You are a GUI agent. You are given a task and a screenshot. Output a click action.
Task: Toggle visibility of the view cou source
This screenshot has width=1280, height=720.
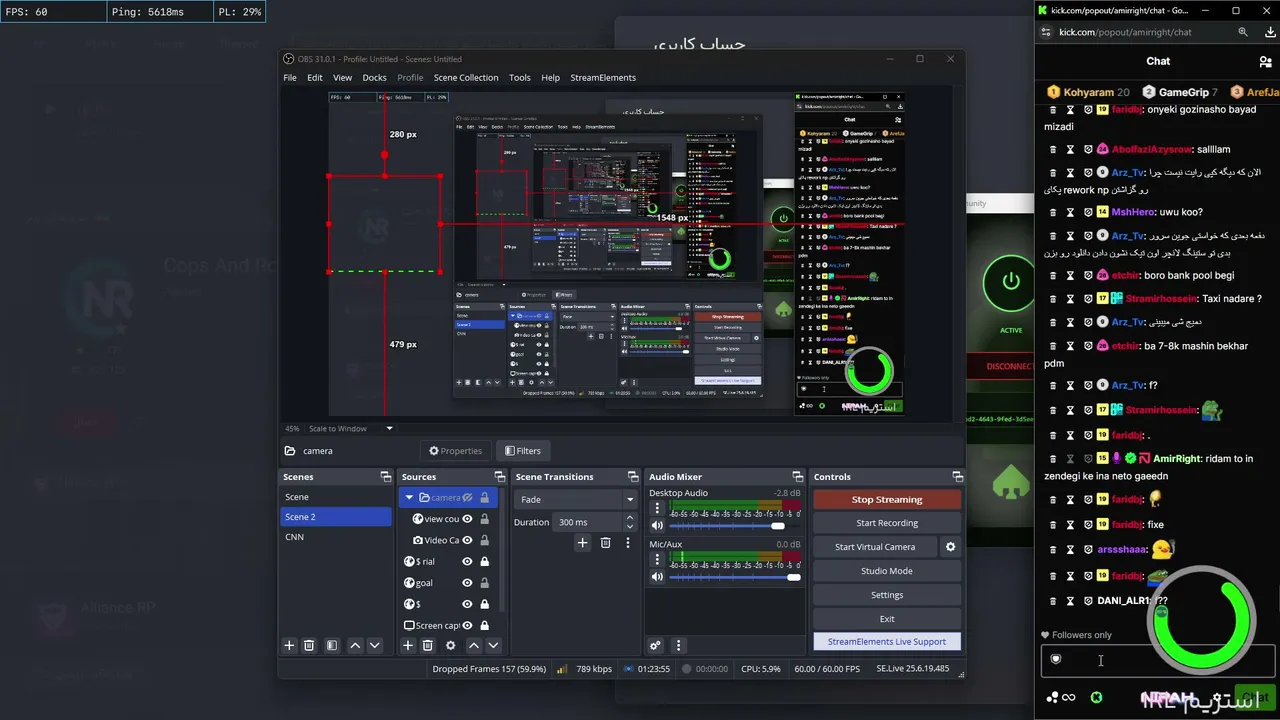[x=467, y=519]
